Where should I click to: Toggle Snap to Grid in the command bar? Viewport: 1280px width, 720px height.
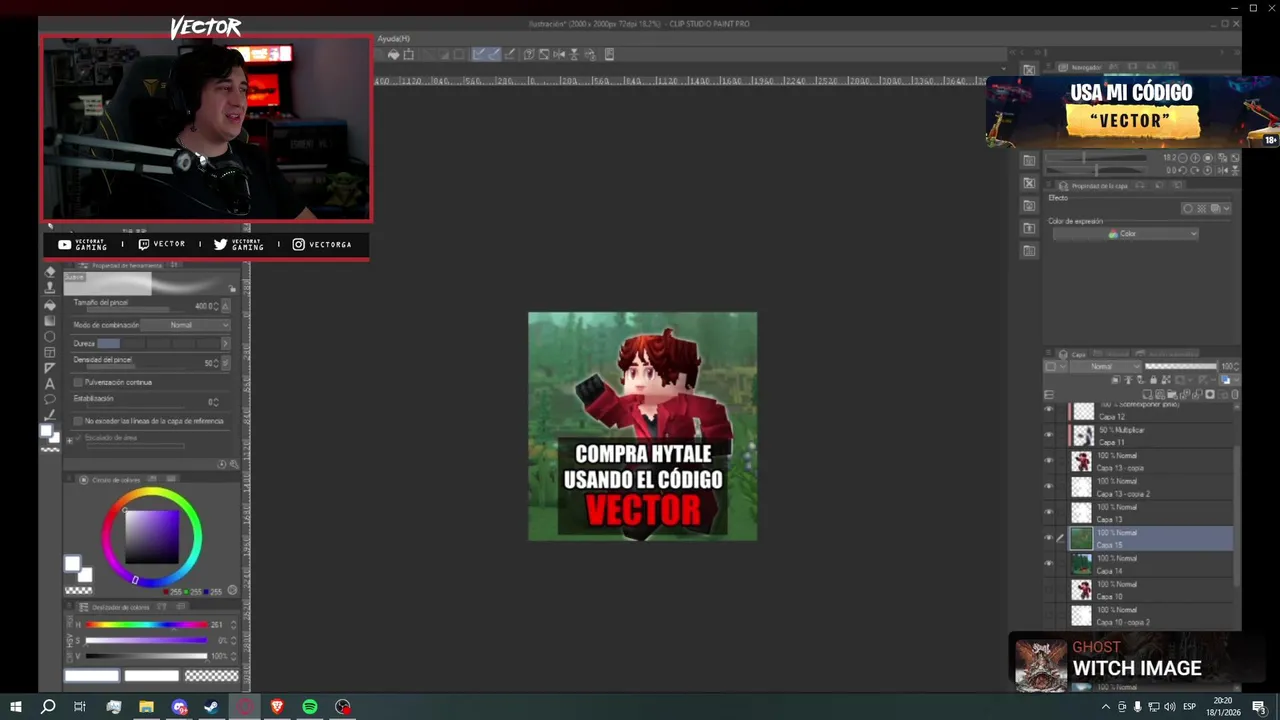pos(510,54)
